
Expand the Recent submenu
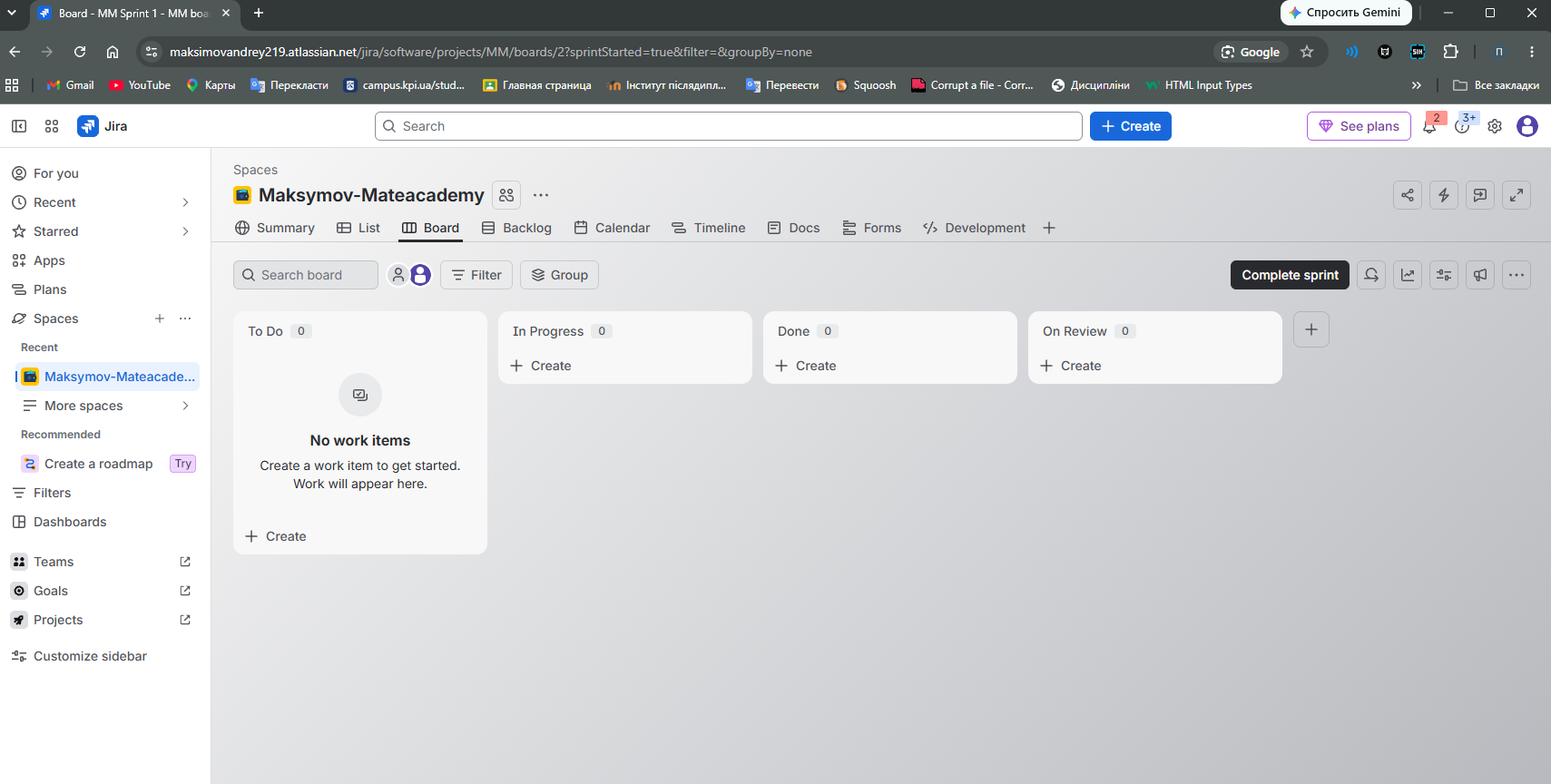(185, 202)
